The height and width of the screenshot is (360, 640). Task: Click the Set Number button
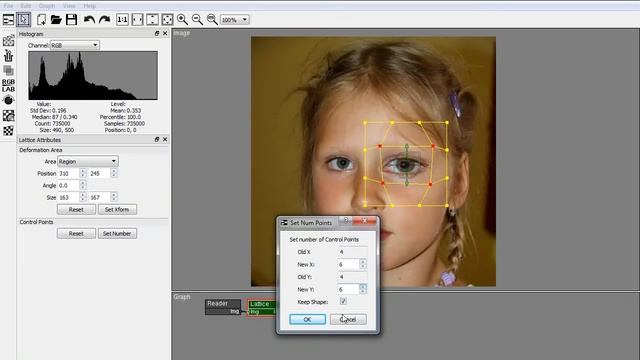click(117, 233)
